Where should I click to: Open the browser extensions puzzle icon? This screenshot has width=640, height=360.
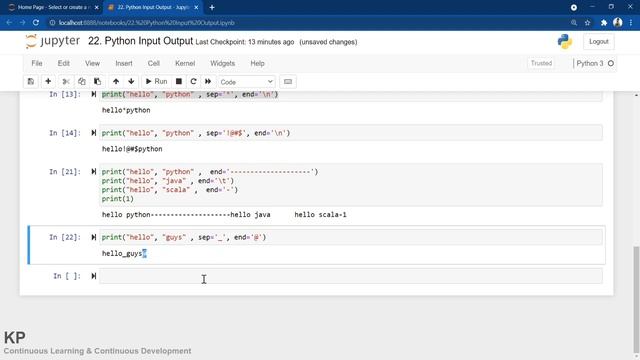tap(604, 23)
